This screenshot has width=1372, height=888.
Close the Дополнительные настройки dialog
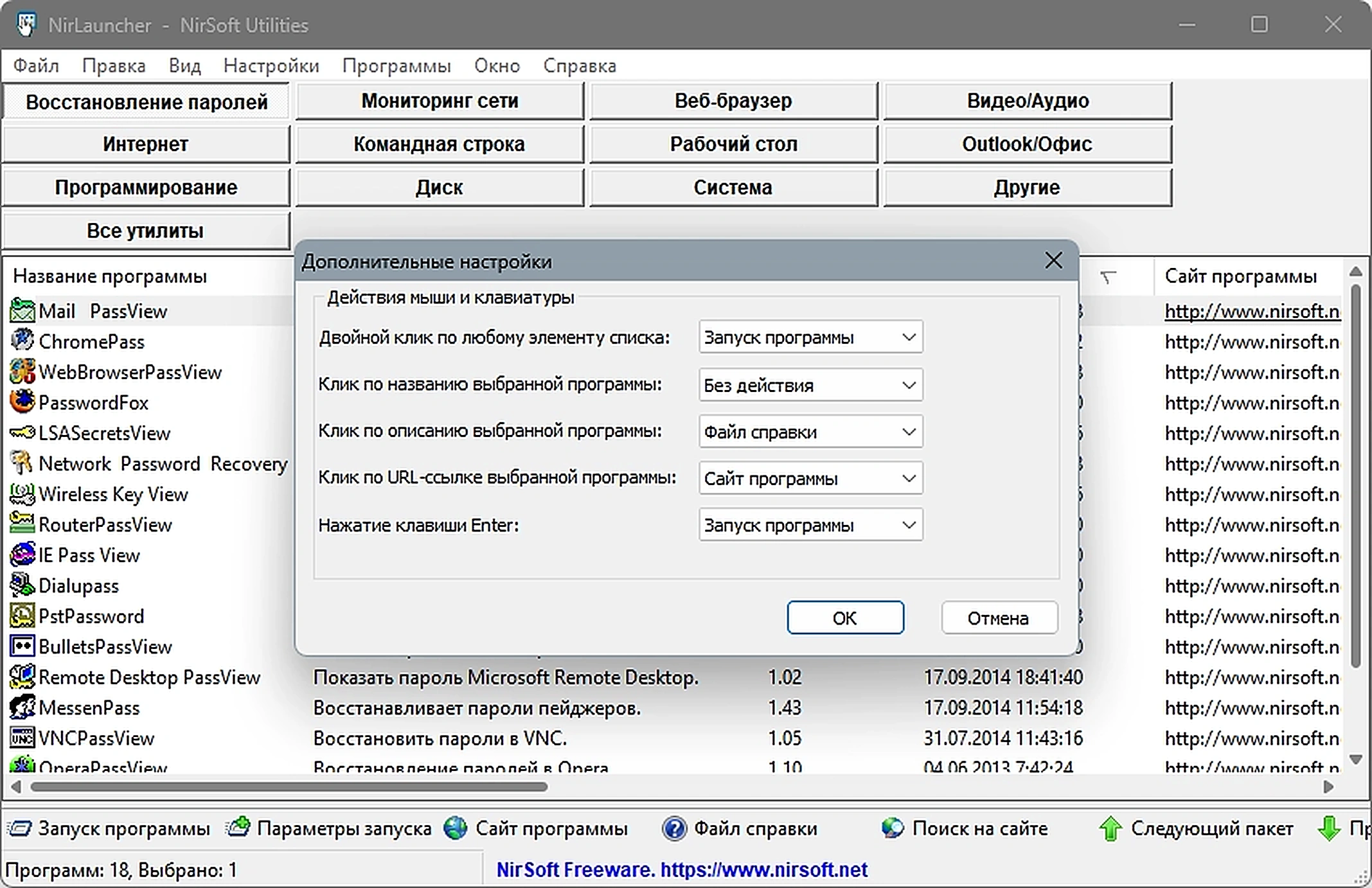(x=1053, y=261)
